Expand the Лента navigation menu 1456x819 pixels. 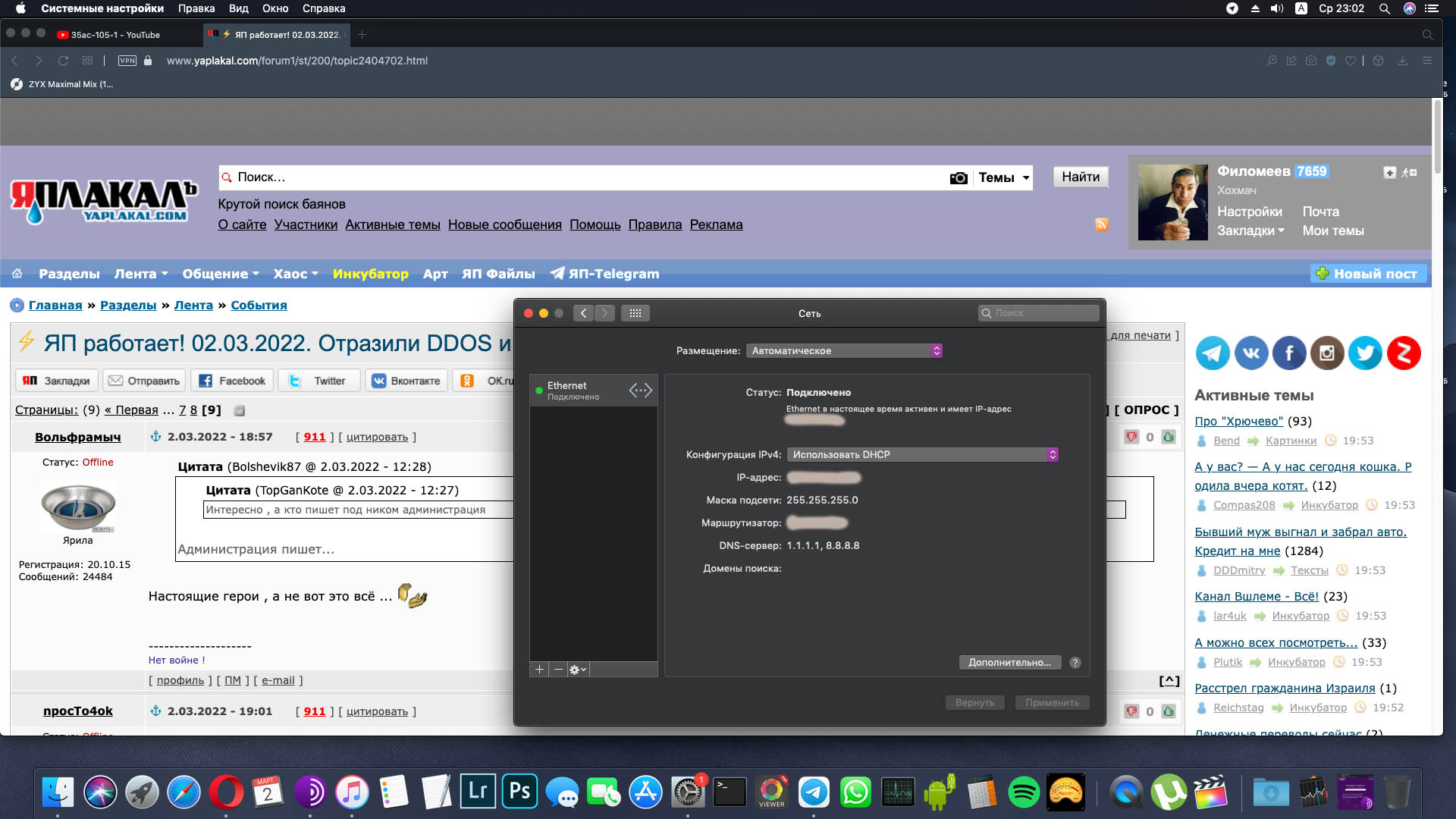141,274
